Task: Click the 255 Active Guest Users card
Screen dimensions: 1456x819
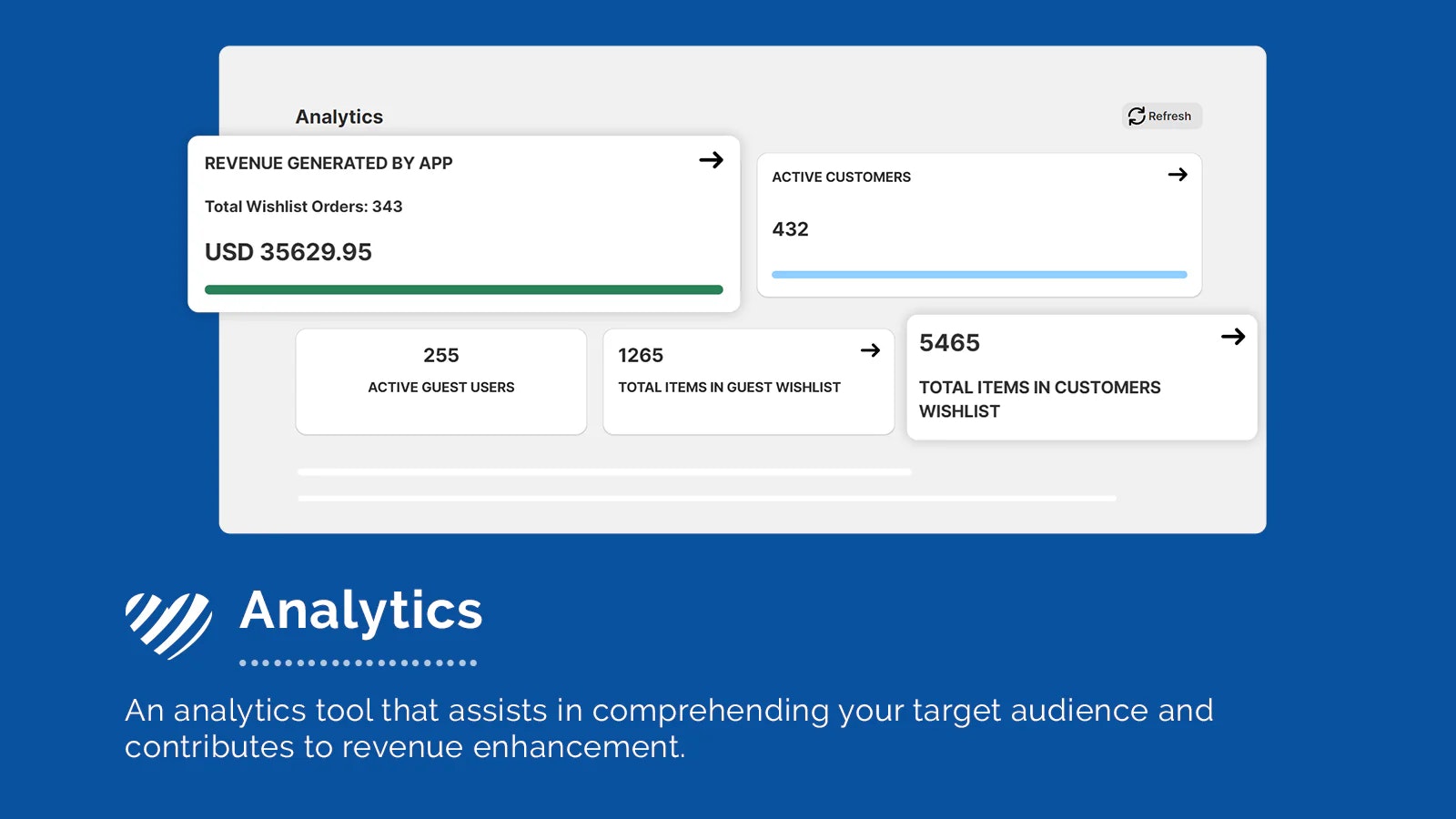Action: tap(440, 380)
